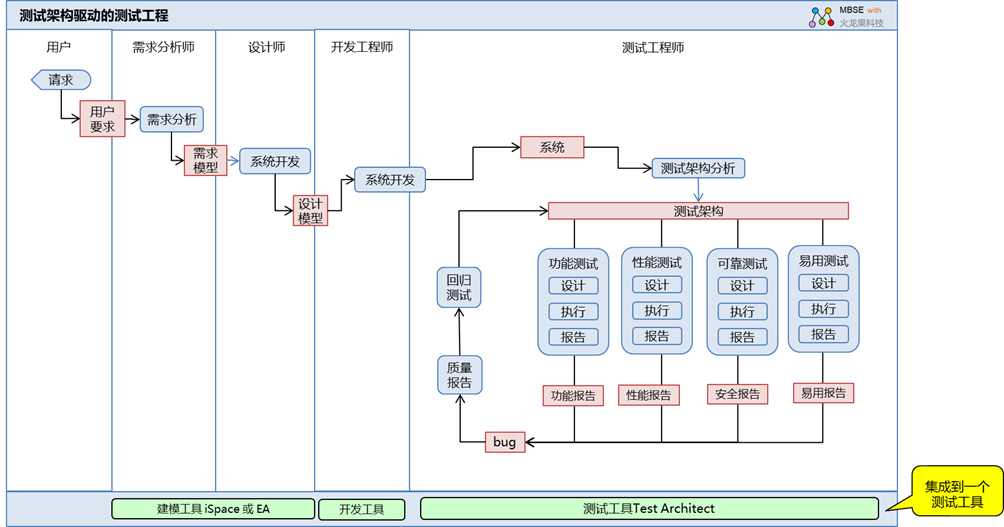Select the 测试架构分析 node
This screenshot has height=527, width=1004.
tap(698, 168)
